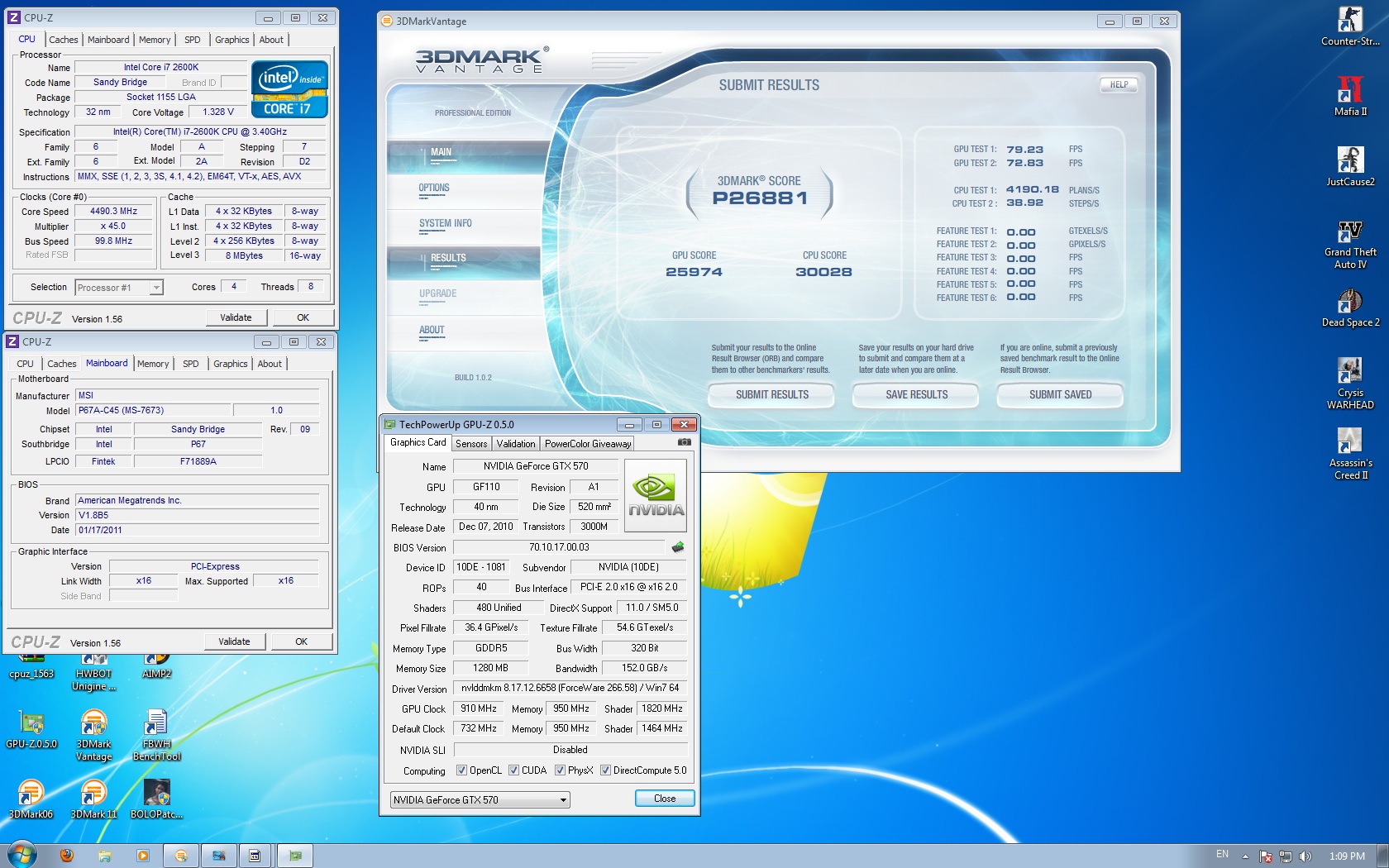This screenshot has height=868, width=1389.
Task: Click the save BIOS chip icon in GPU-Z
Action: pos(678,547)
